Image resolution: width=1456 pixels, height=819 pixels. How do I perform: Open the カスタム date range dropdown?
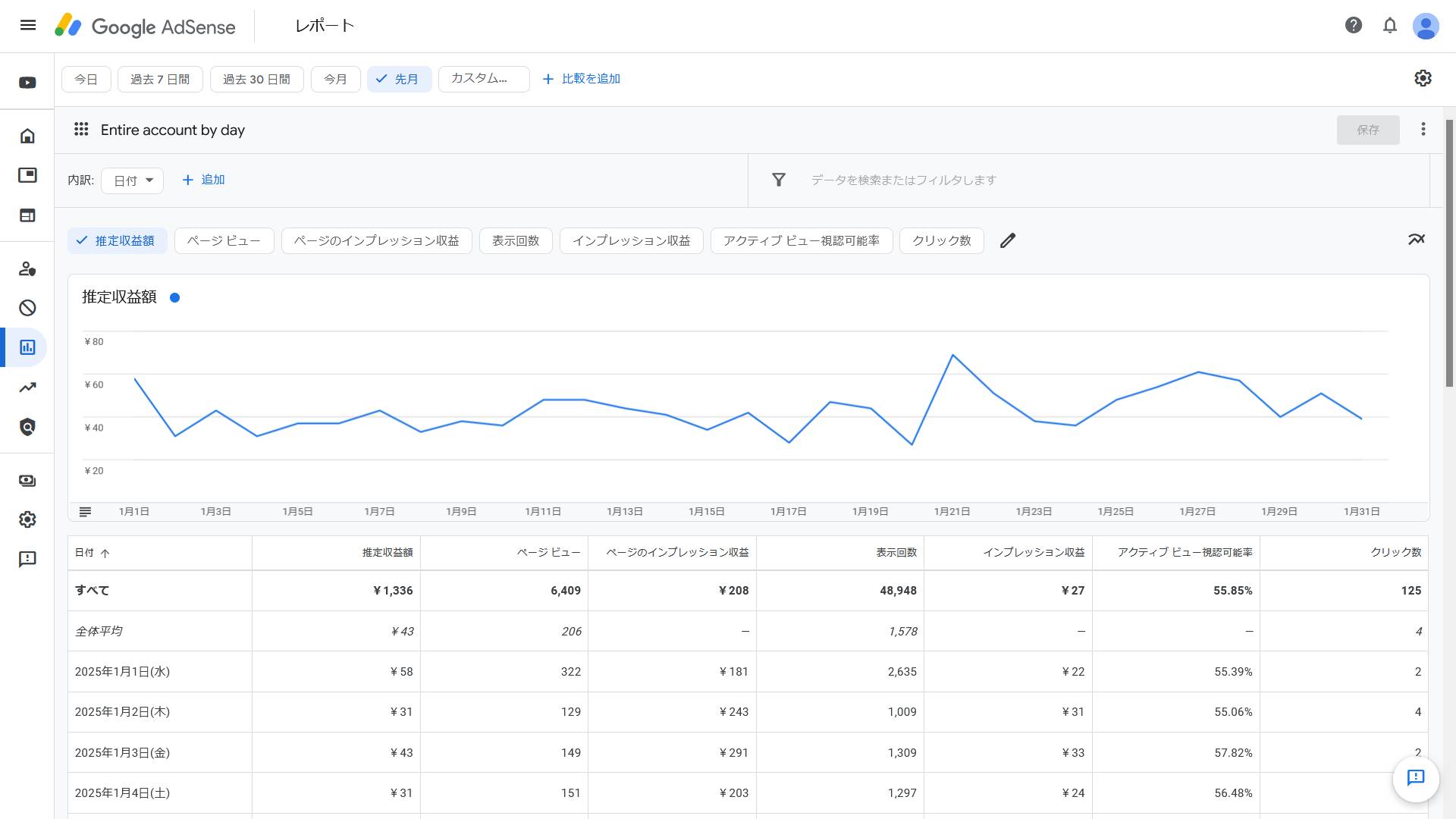click(484, 79)
